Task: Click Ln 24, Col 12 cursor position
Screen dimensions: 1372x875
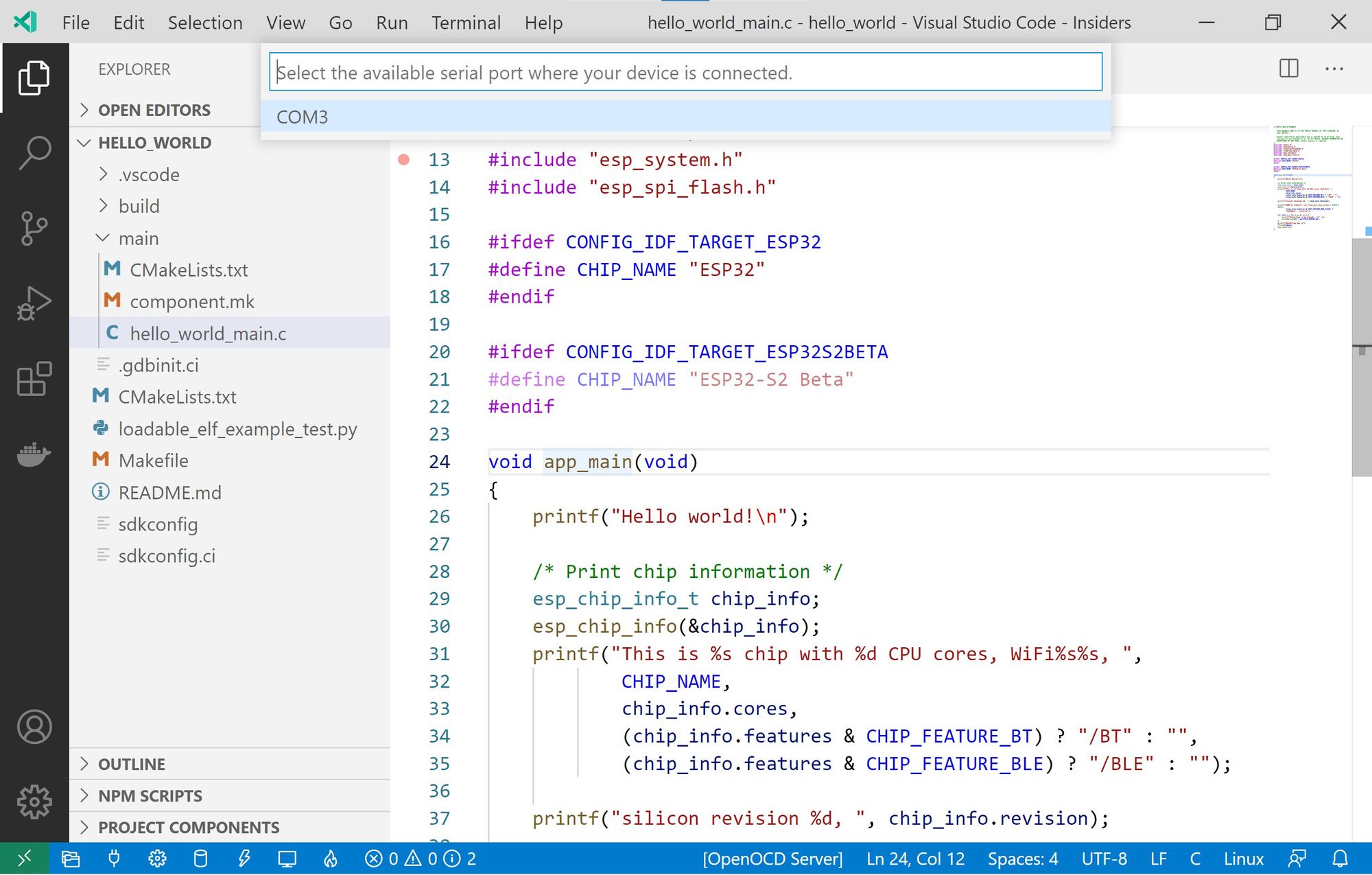Action: [x=915, y=859]
